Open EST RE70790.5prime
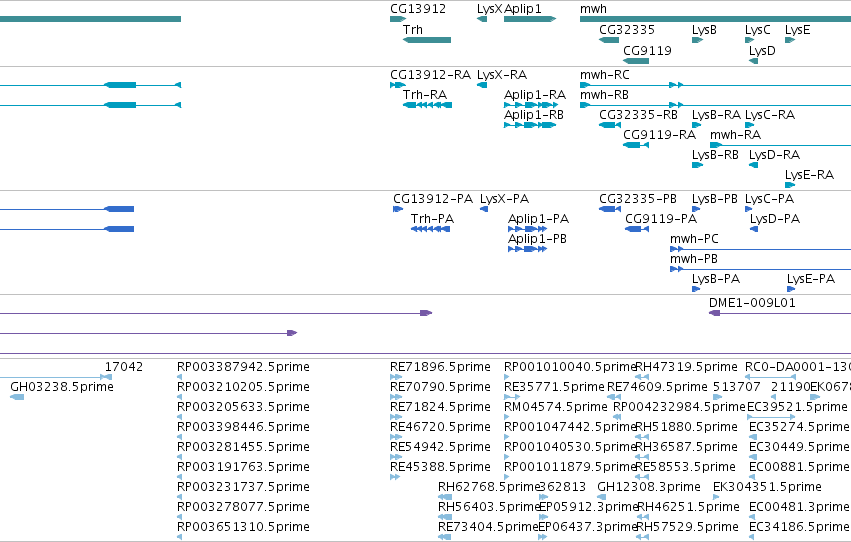851x542 pixels. click(440, 387)
